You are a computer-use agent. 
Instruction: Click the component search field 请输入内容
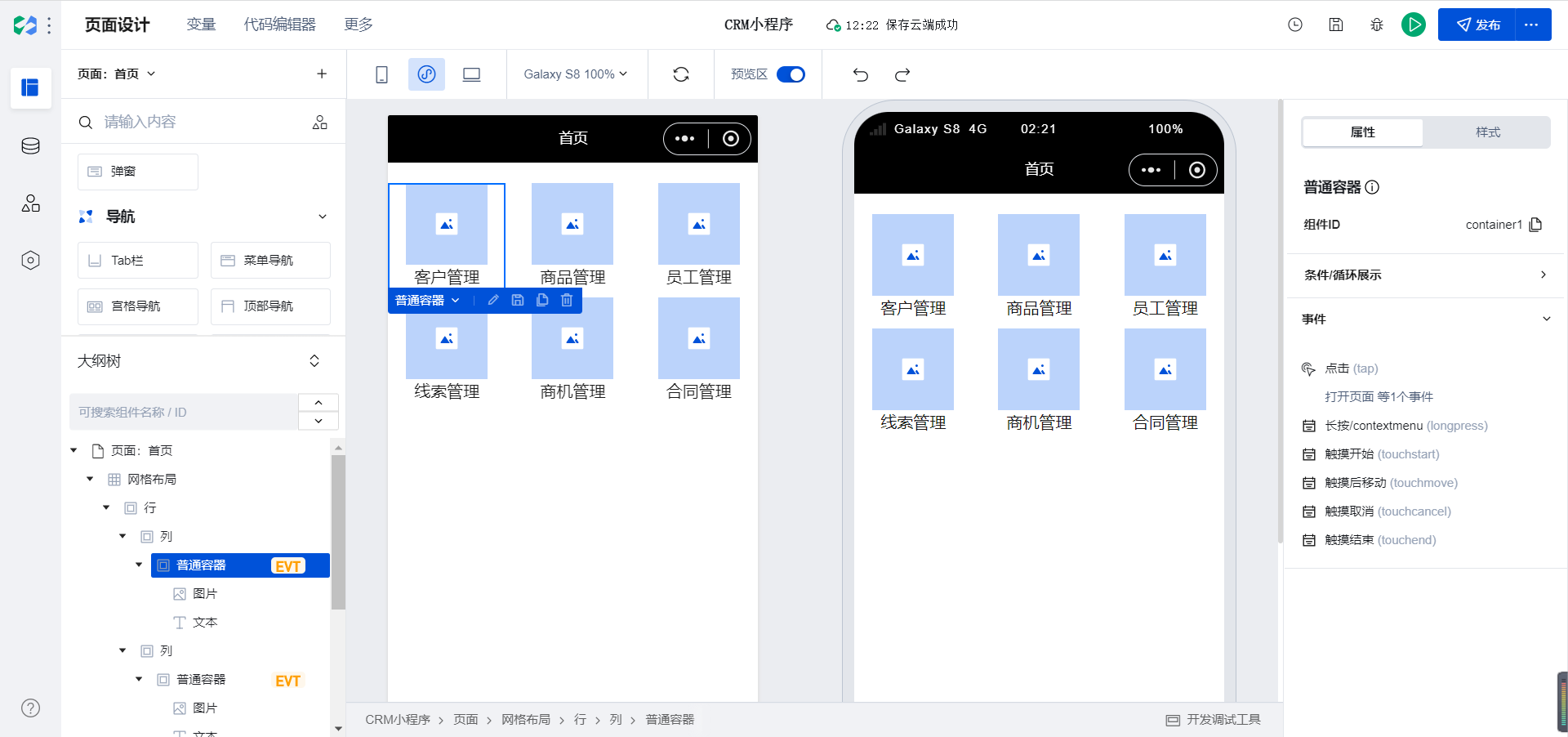click(192, 123)
